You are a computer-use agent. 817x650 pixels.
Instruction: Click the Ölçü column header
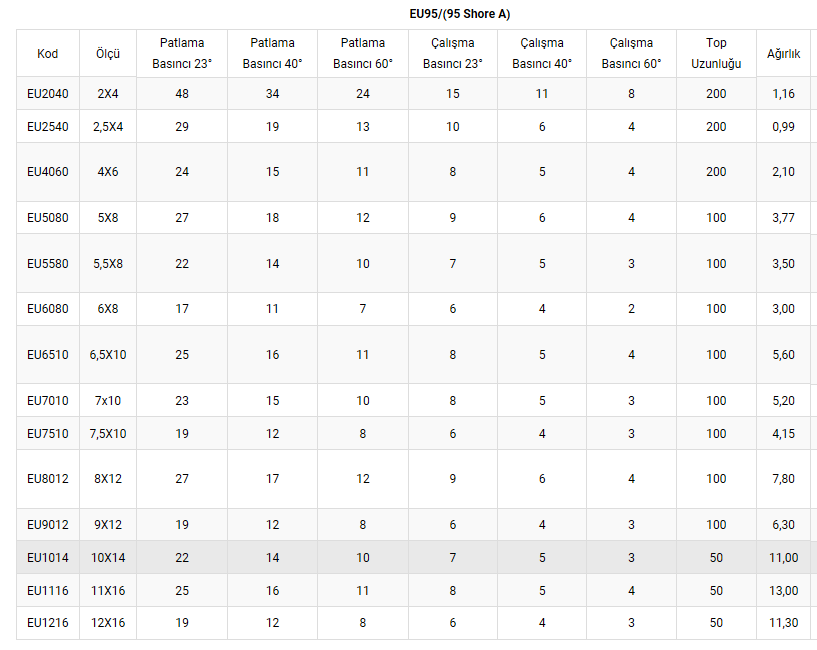point(108,54)
